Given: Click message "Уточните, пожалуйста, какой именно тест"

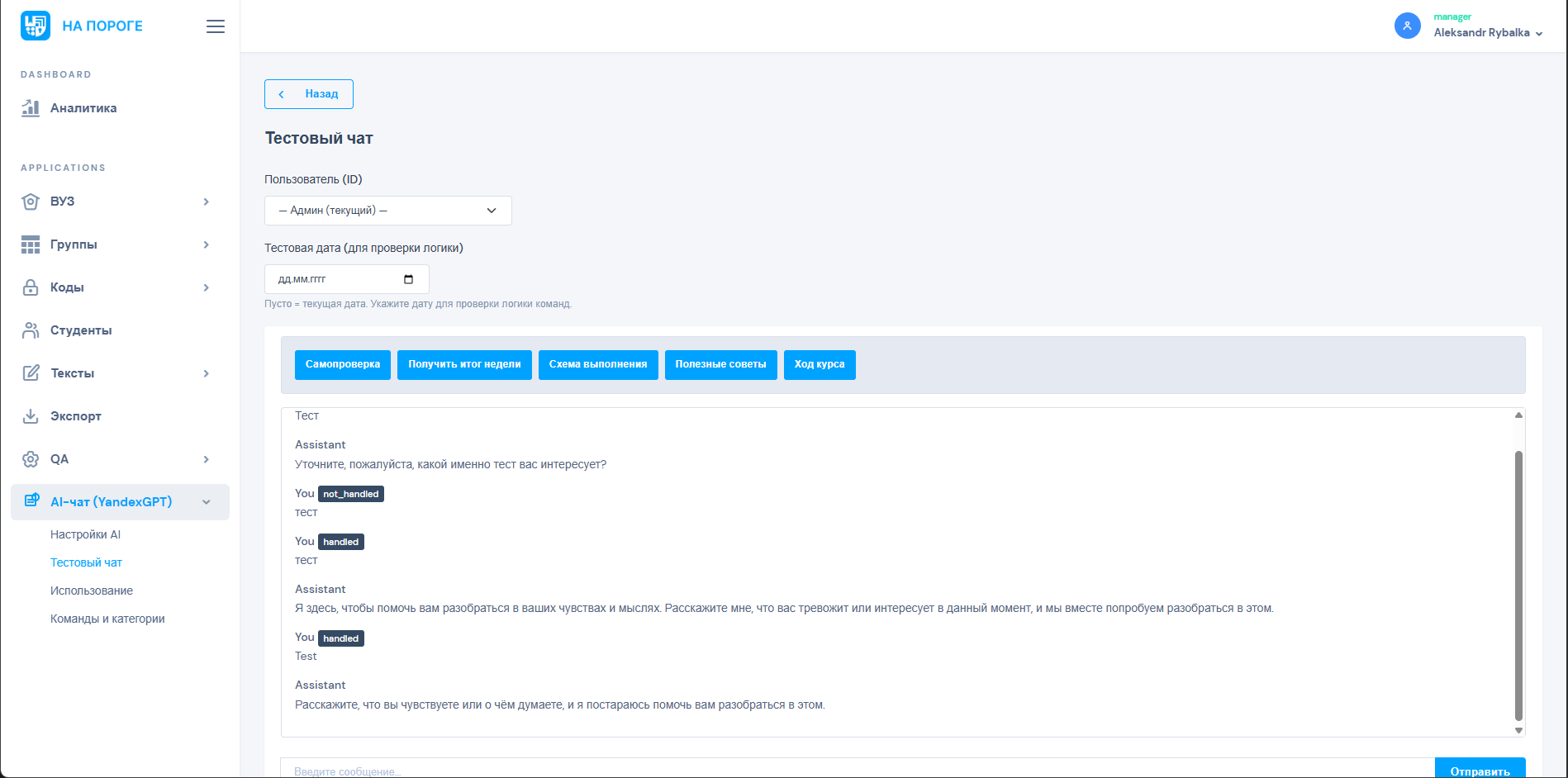Looking at the screenshot, I should [x=450, y=465].
